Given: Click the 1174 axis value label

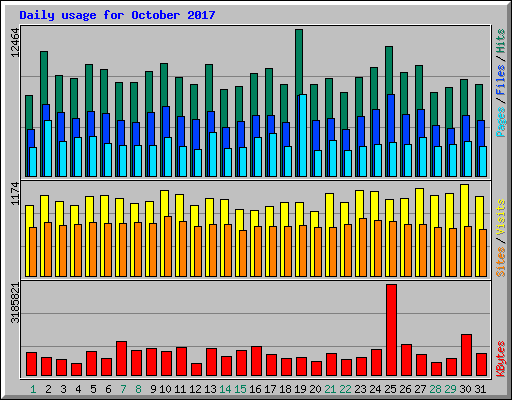Looking at the screenshot, I should [15, 193].
